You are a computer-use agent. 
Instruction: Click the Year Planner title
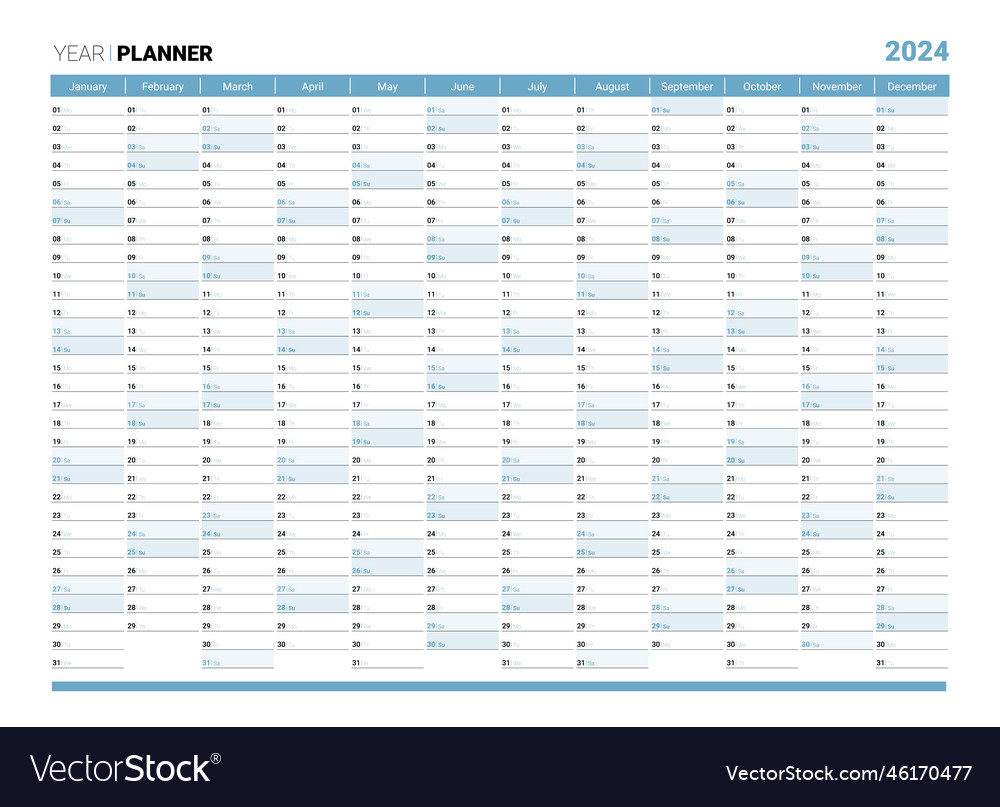pos(132,53)
